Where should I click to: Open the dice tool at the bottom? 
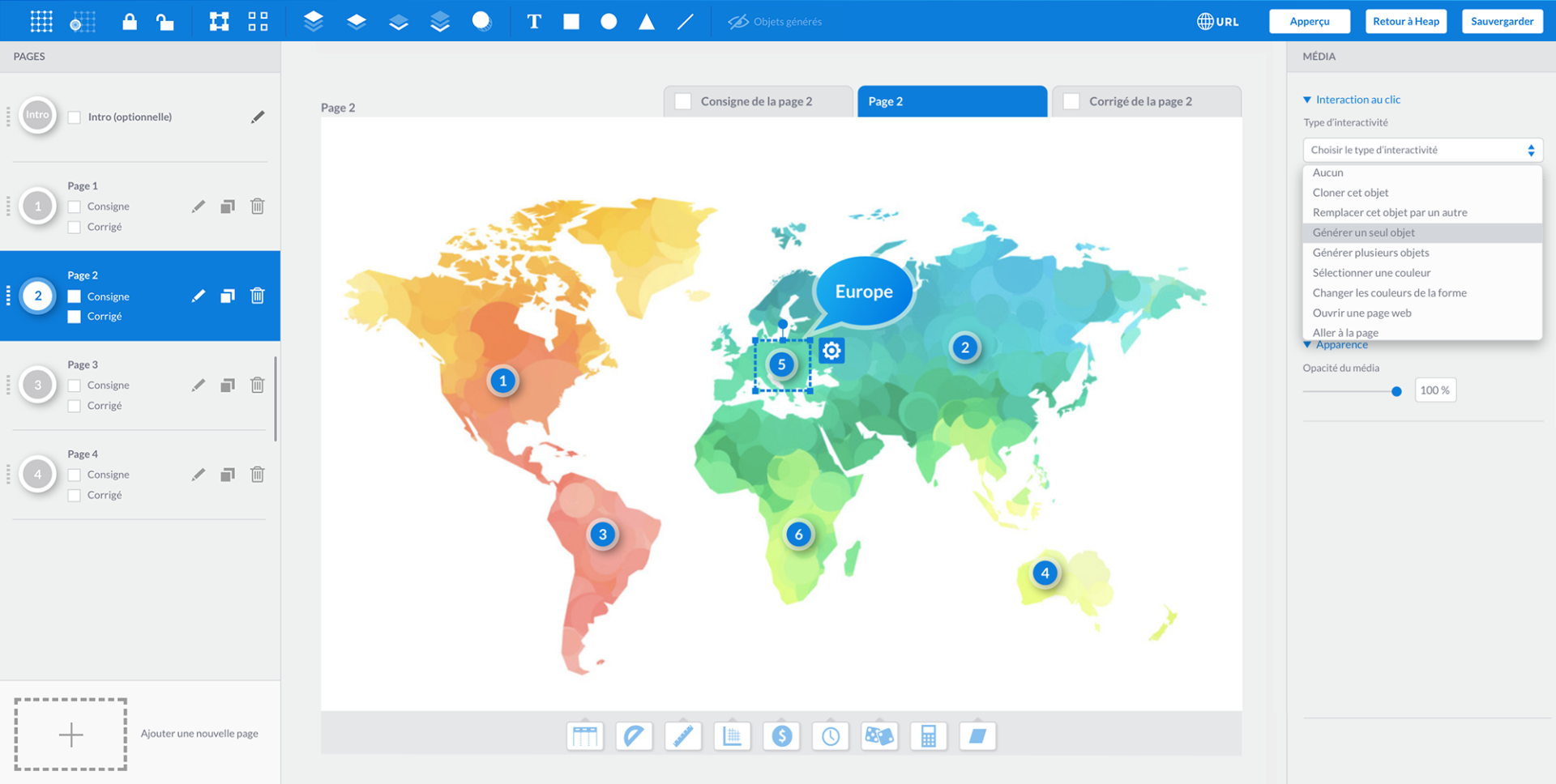(879, 736)
